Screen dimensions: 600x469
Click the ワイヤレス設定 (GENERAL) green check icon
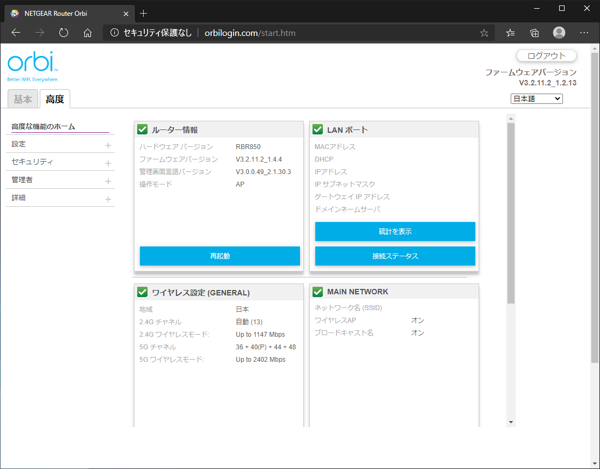pyautogui.click(x=142, y=292)
